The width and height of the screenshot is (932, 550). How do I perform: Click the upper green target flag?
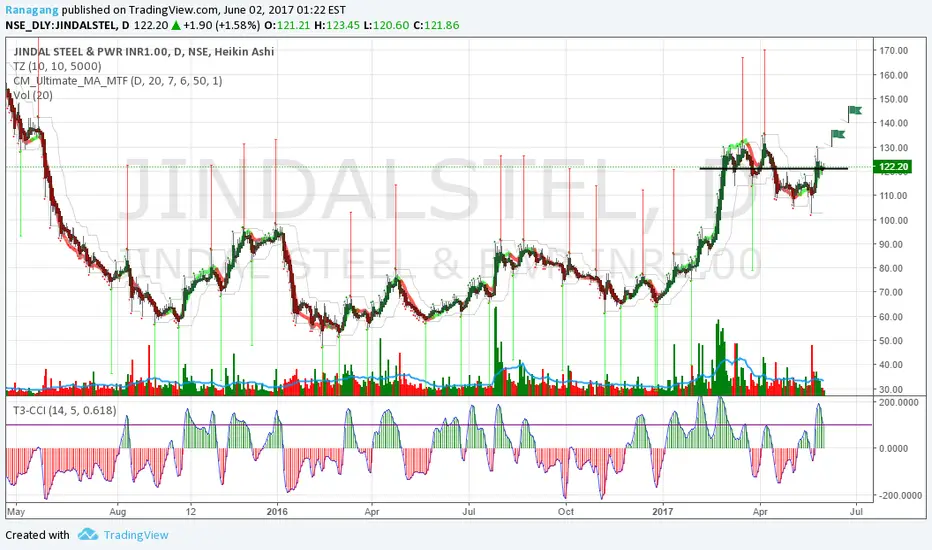click(855, 112)
